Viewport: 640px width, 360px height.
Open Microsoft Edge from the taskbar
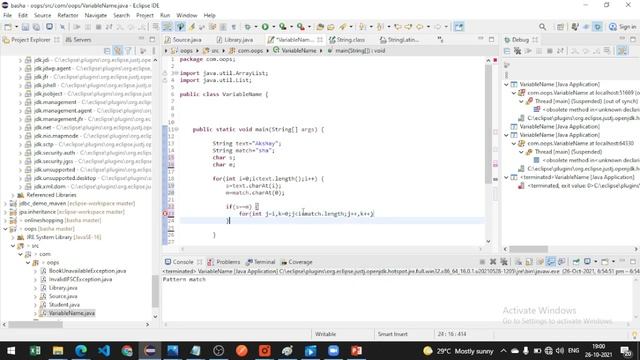click(81, 351)
